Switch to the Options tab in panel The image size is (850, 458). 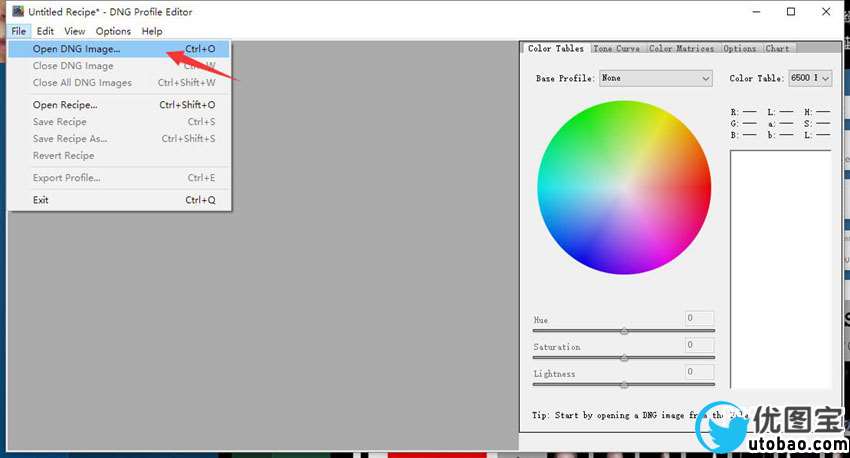tap(739, 49)
